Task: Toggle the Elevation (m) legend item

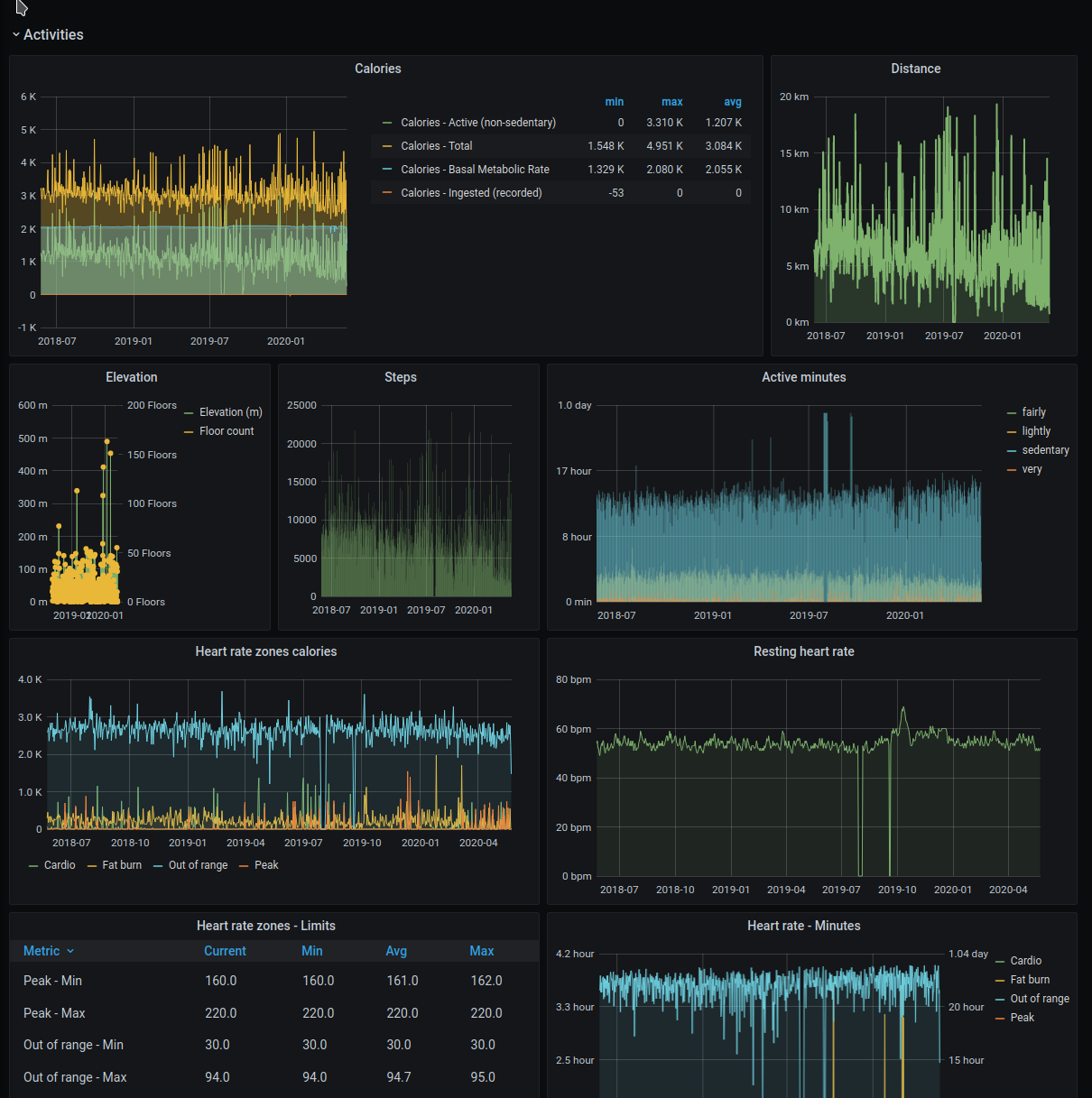Action: point(230,411)
